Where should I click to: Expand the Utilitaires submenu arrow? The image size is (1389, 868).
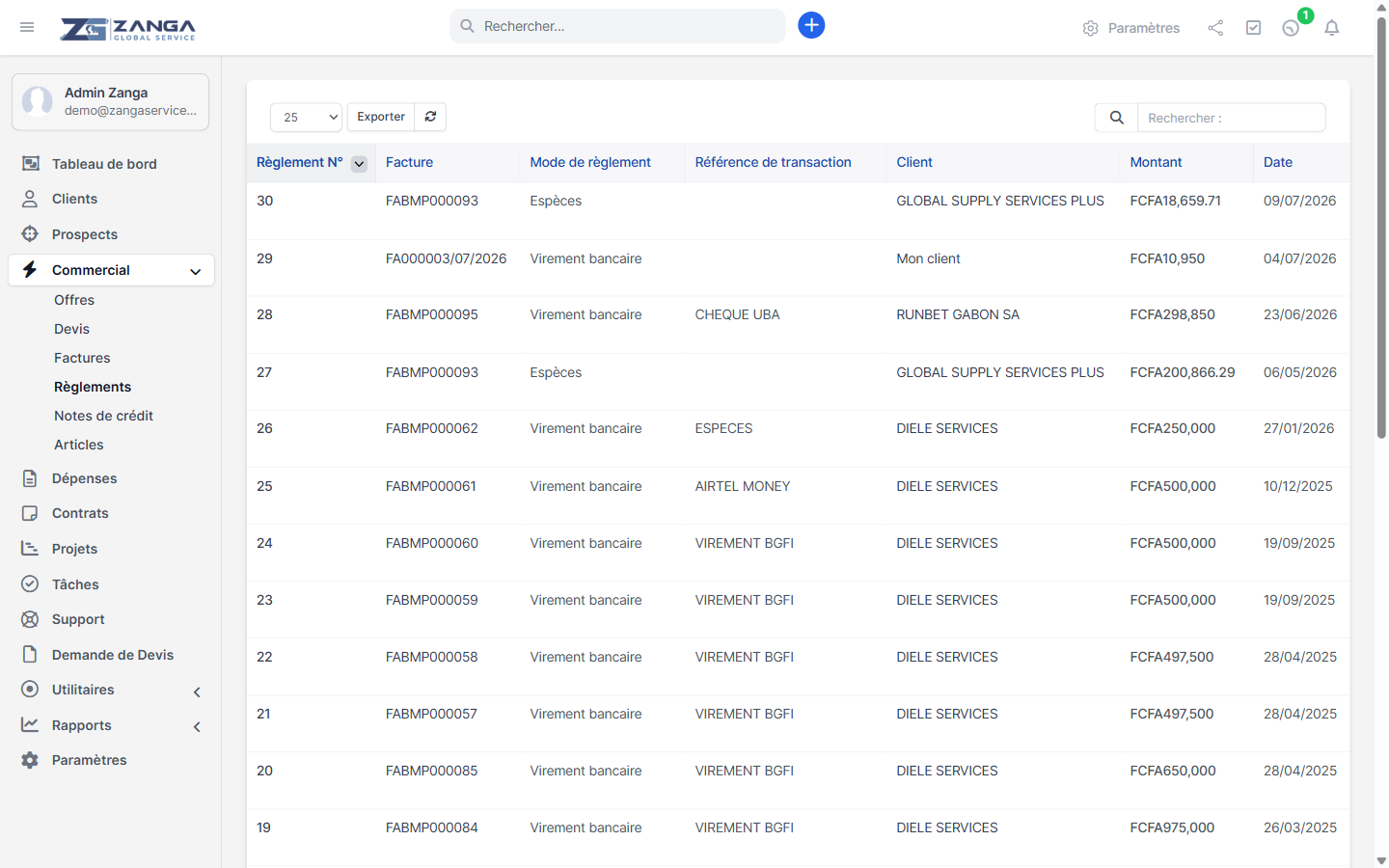197,692
